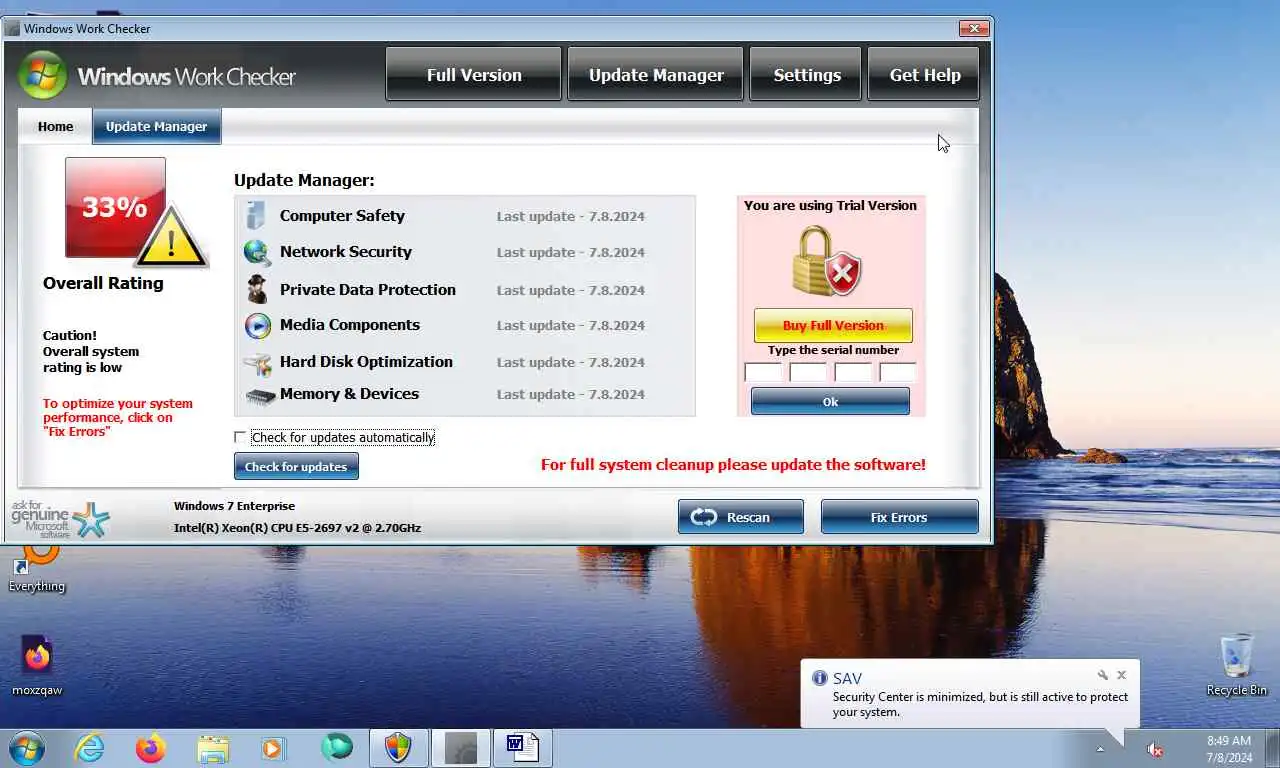
Task: Click the info icon in SAV balloon
Action: (x=820, y=678)
